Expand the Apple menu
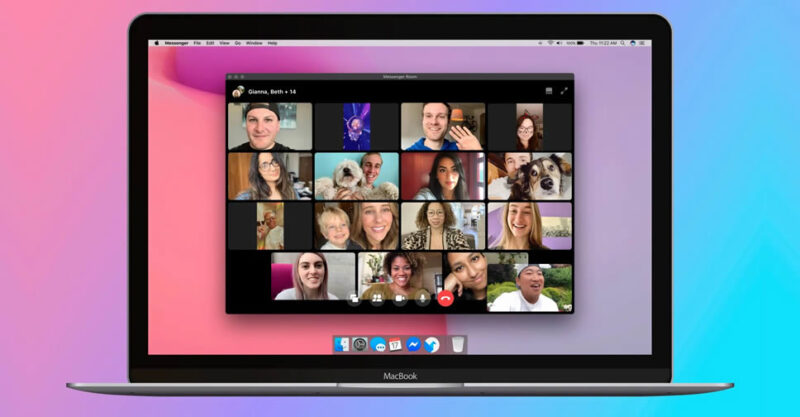This screenshot has height=417, width=800. (156, 43)
